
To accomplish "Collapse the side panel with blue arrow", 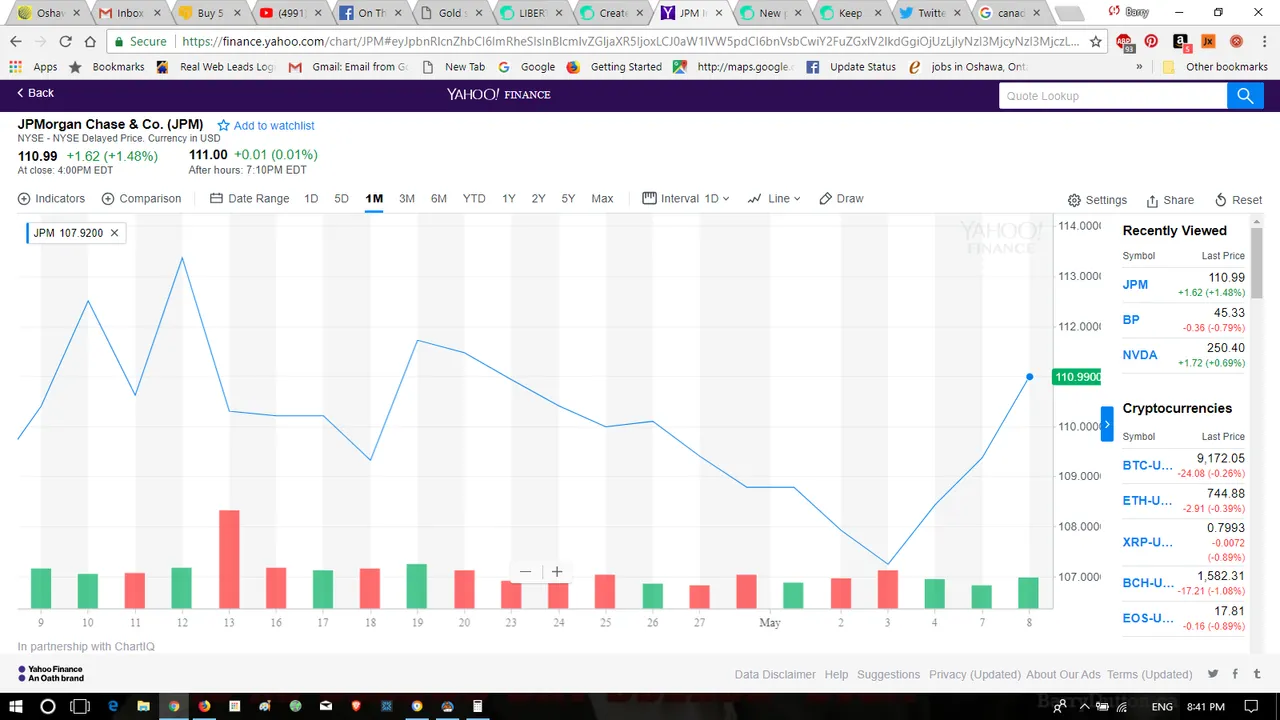I will [x=1107, y=424].
